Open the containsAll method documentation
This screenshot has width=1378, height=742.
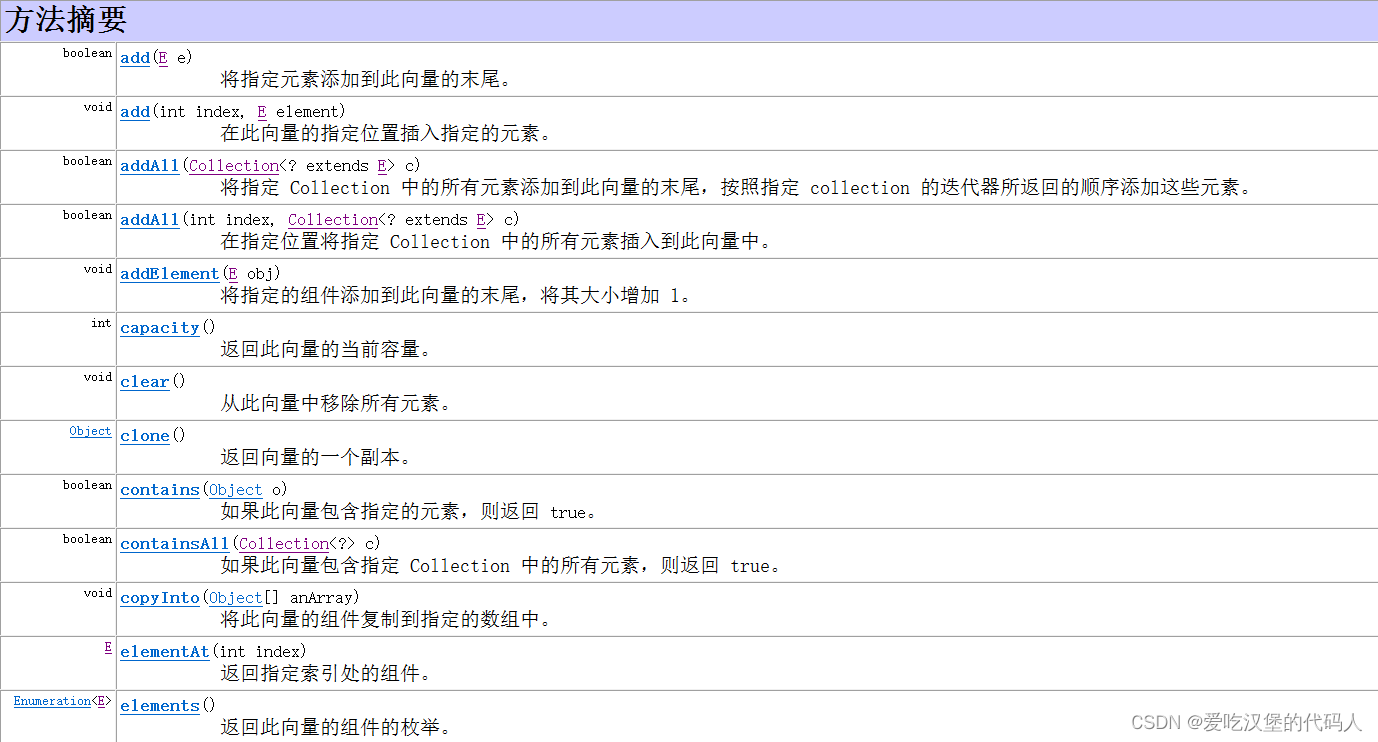[174, 543]
